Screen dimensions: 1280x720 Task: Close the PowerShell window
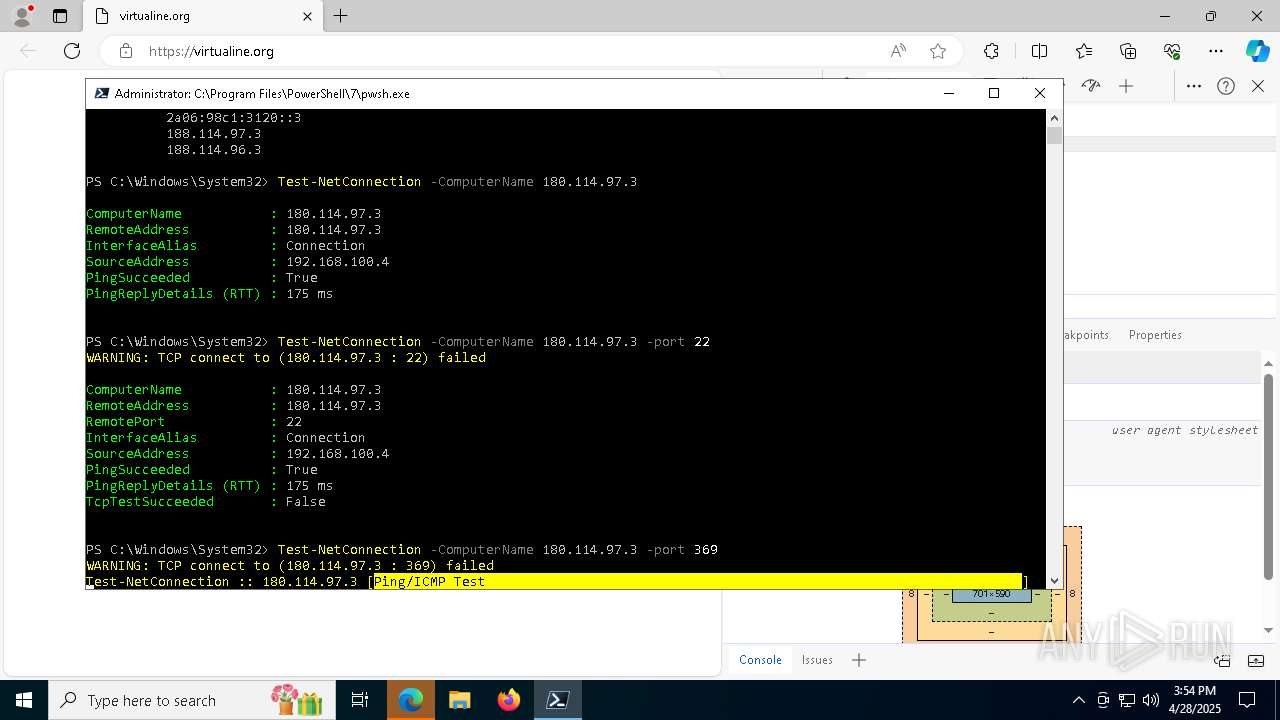(x=1039, y=93)
